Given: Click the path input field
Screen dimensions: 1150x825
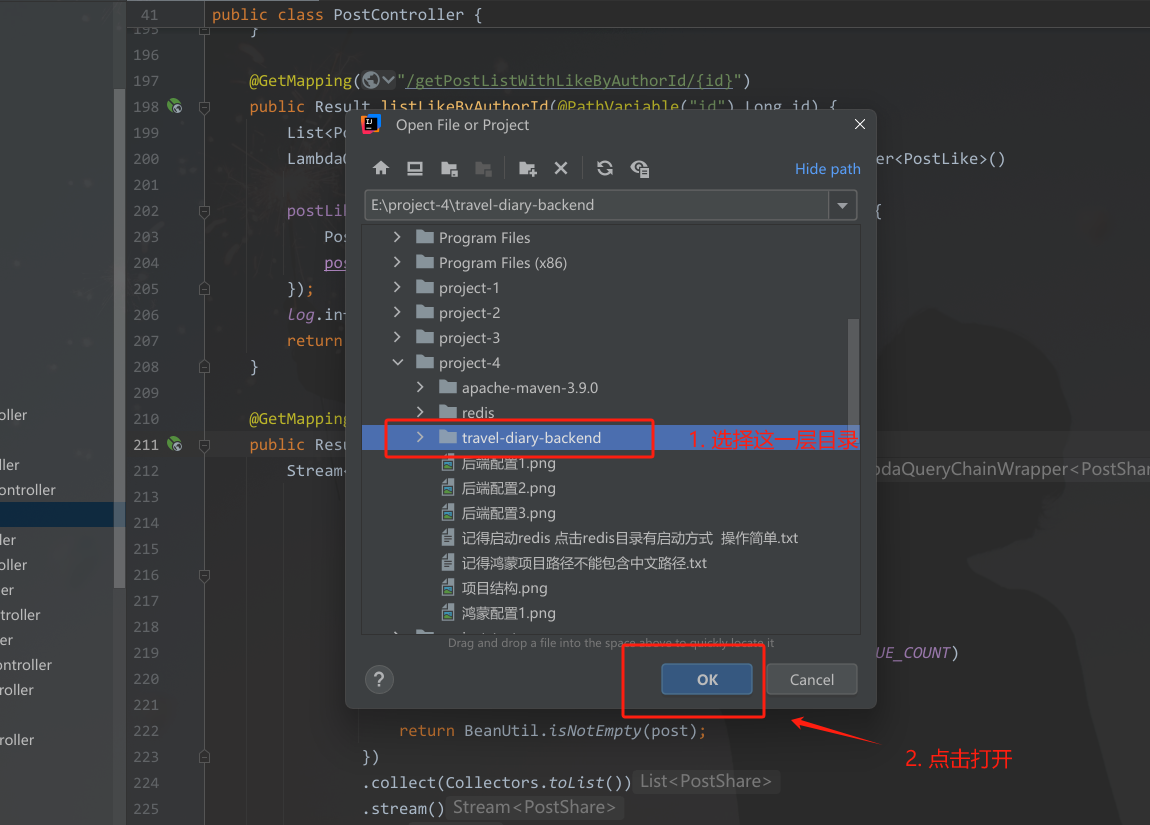Looking at the screenshot, I should (x=597, y=205).
